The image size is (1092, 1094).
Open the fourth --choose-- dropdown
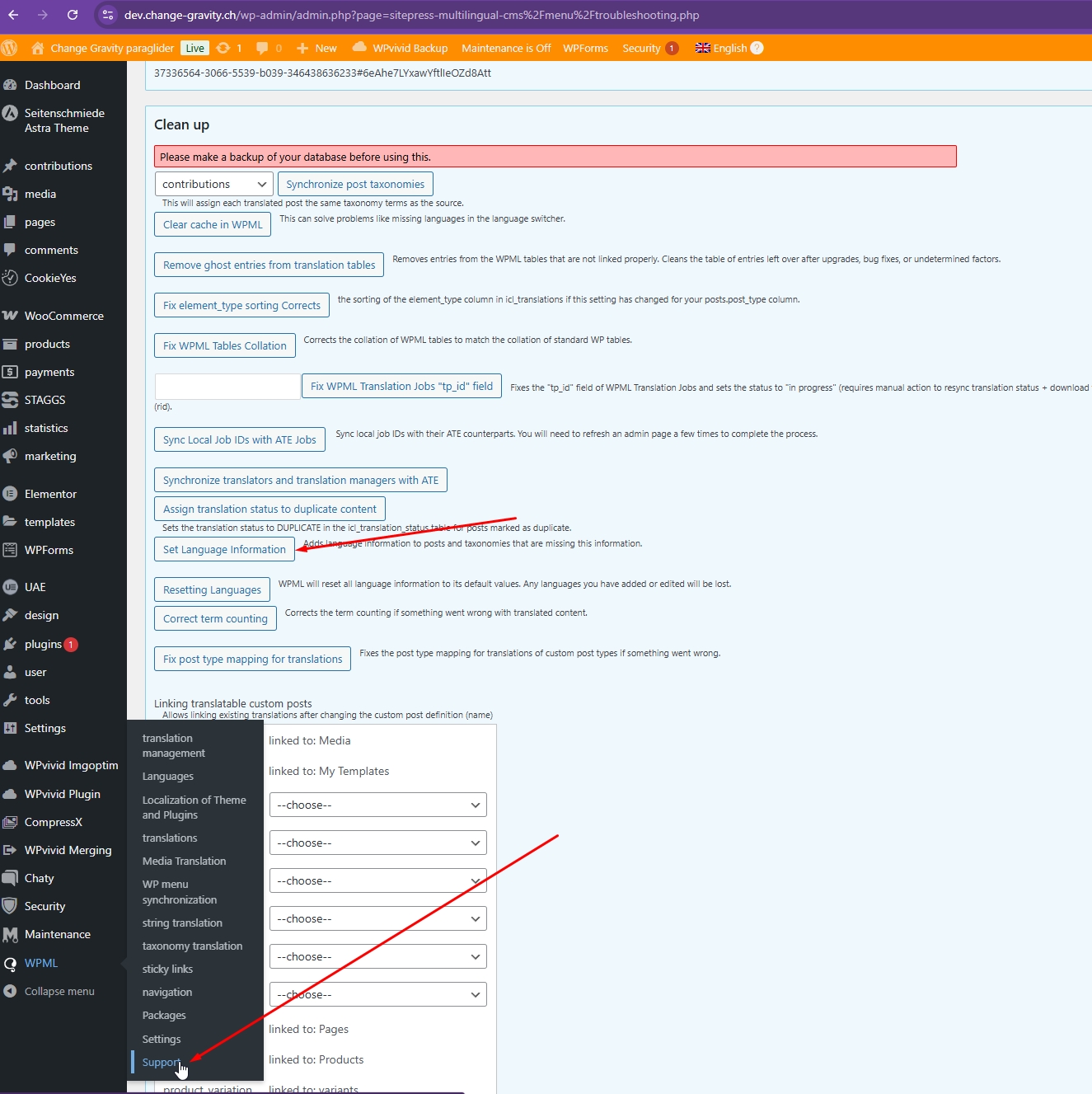[377, 918]
